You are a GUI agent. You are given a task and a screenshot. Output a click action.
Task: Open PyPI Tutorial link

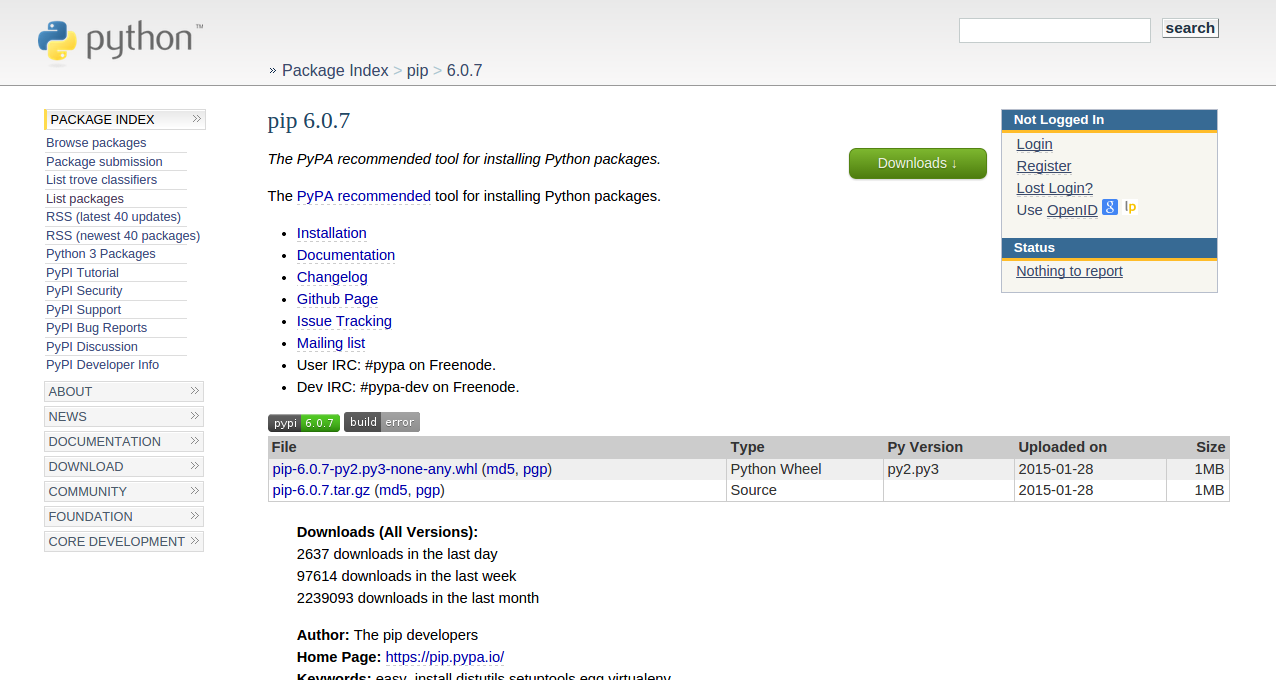(82, 272)
